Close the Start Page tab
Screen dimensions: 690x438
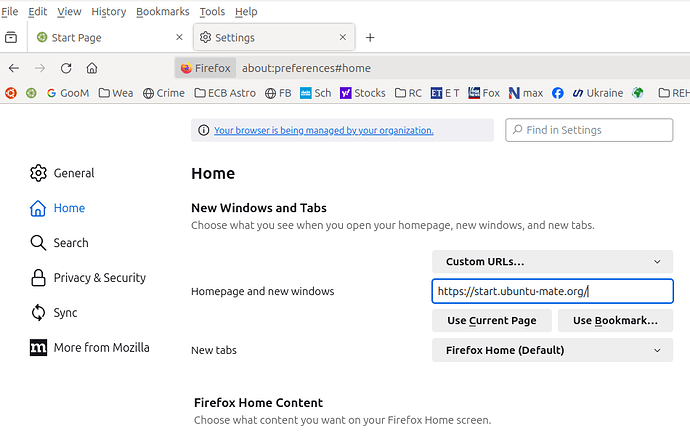(179, 37)
